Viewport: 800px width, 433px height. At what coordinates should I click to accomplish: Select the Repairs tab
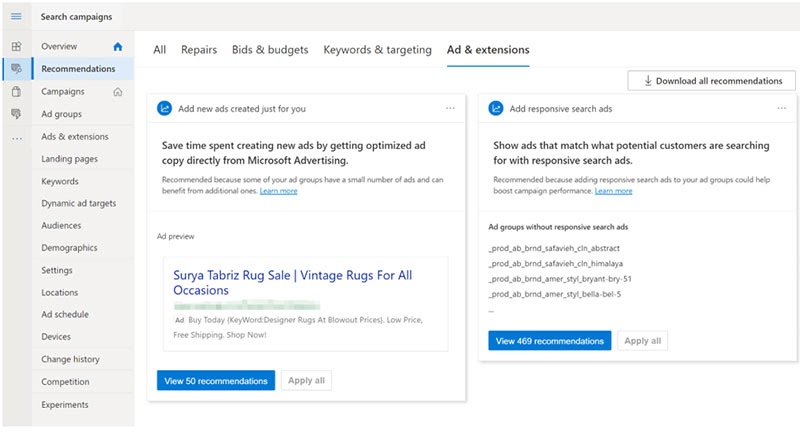(x=199, y=49)
